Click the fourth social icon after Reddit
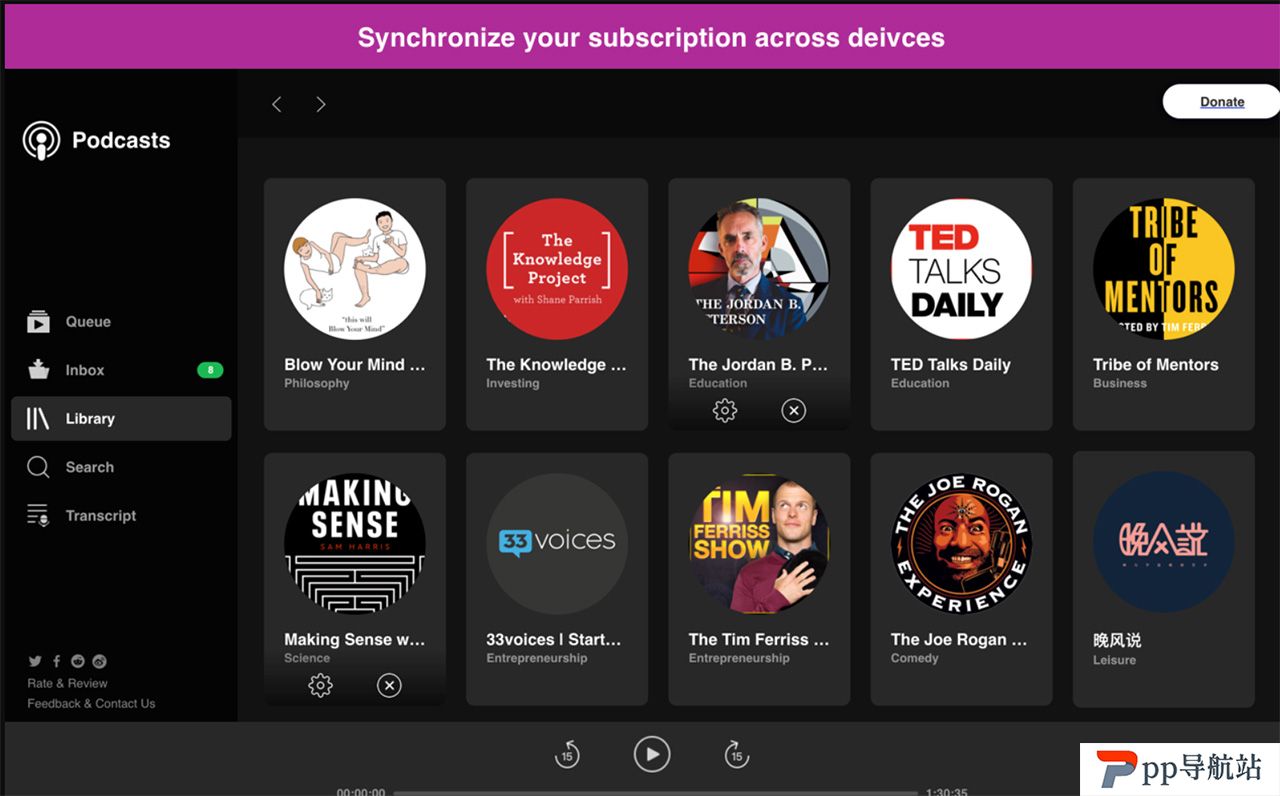This screenshot has width=1280, height=796. 99,661
